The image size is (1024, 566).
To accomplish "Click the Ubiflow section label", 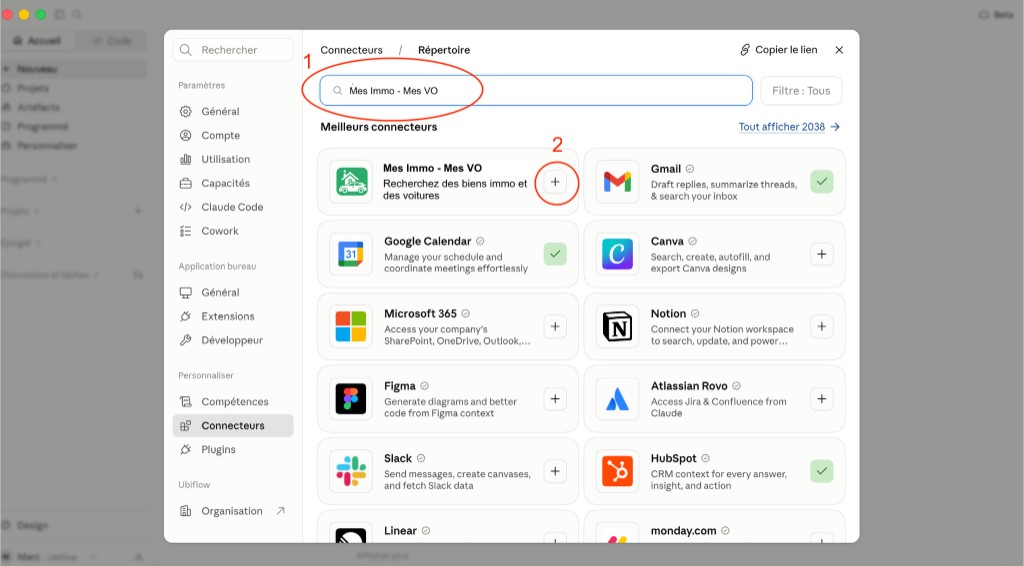I will 194,485.
